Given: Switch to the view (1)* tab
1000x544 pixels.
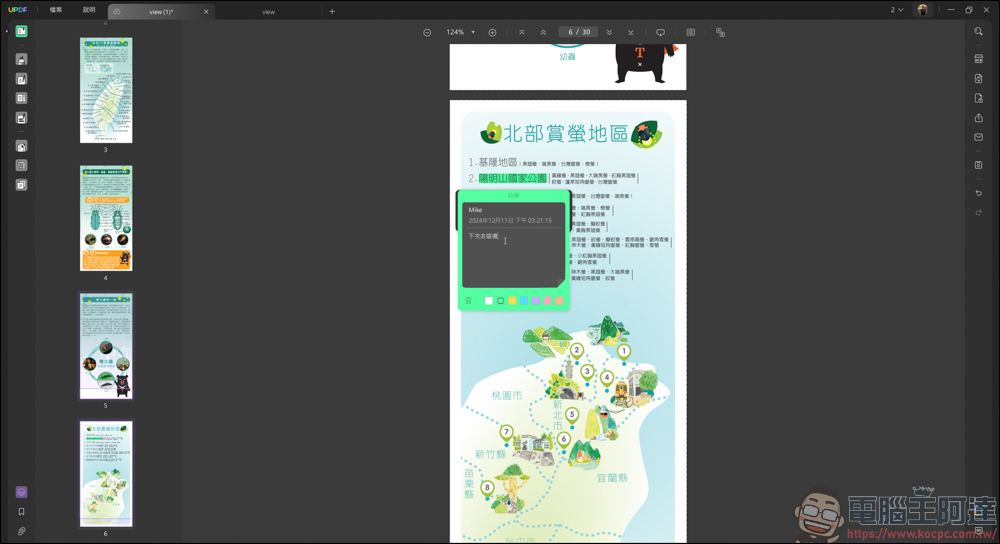Looking at the screenshot, I should click(x=161, y=11).
